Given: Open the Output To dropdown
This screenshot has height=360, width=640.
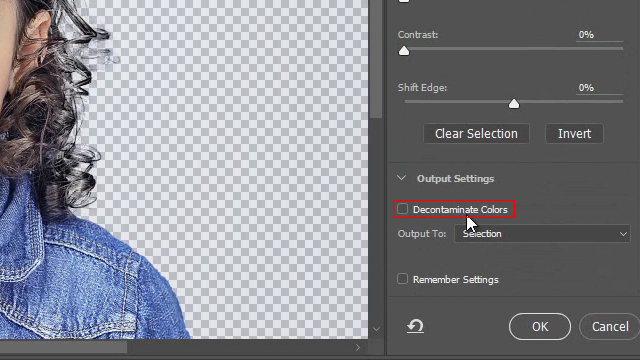Looking at the screenshot, I should [x=542, y=234].
